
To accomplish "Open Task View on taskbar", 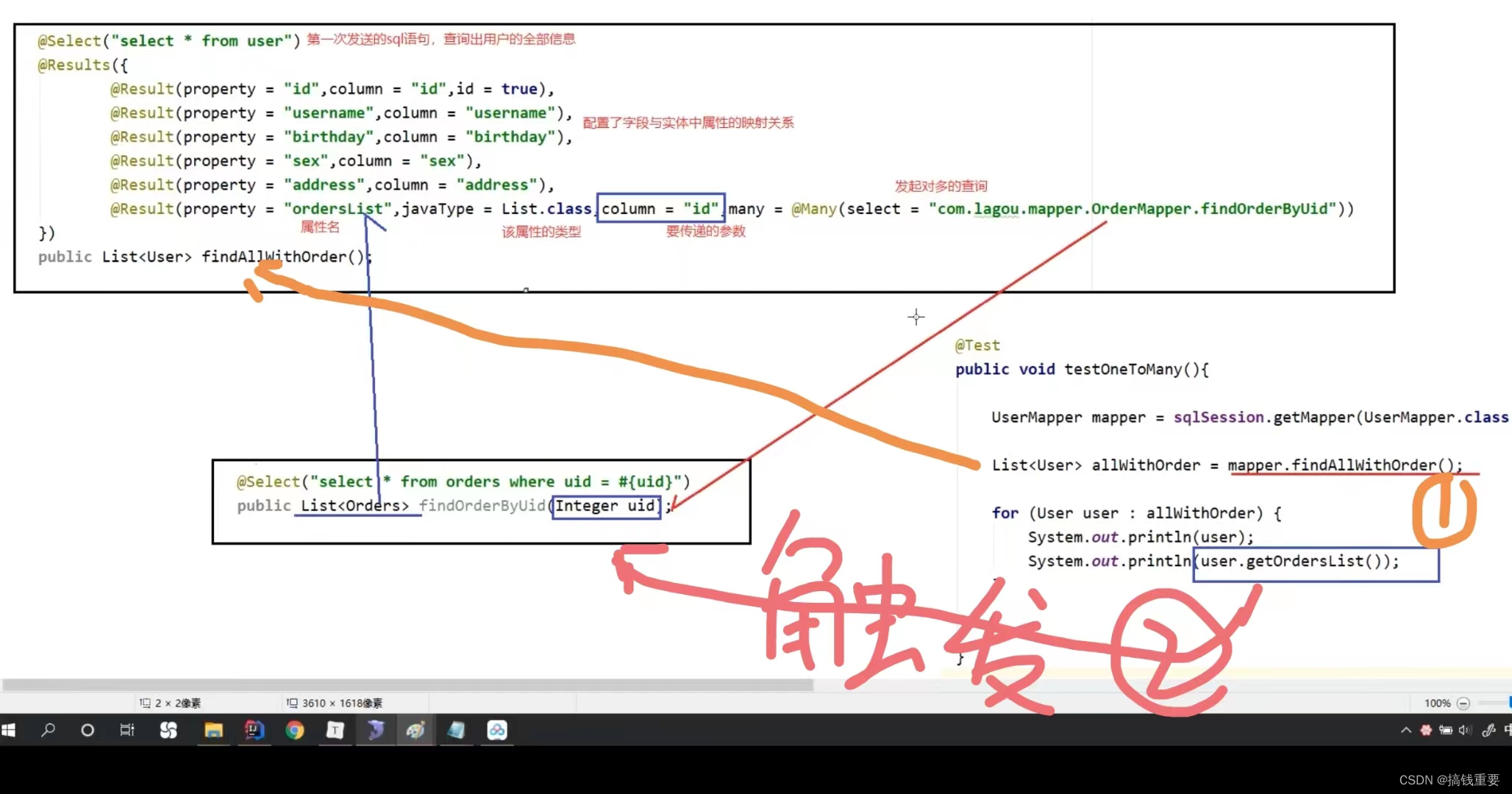I will [x=127, y=730].
